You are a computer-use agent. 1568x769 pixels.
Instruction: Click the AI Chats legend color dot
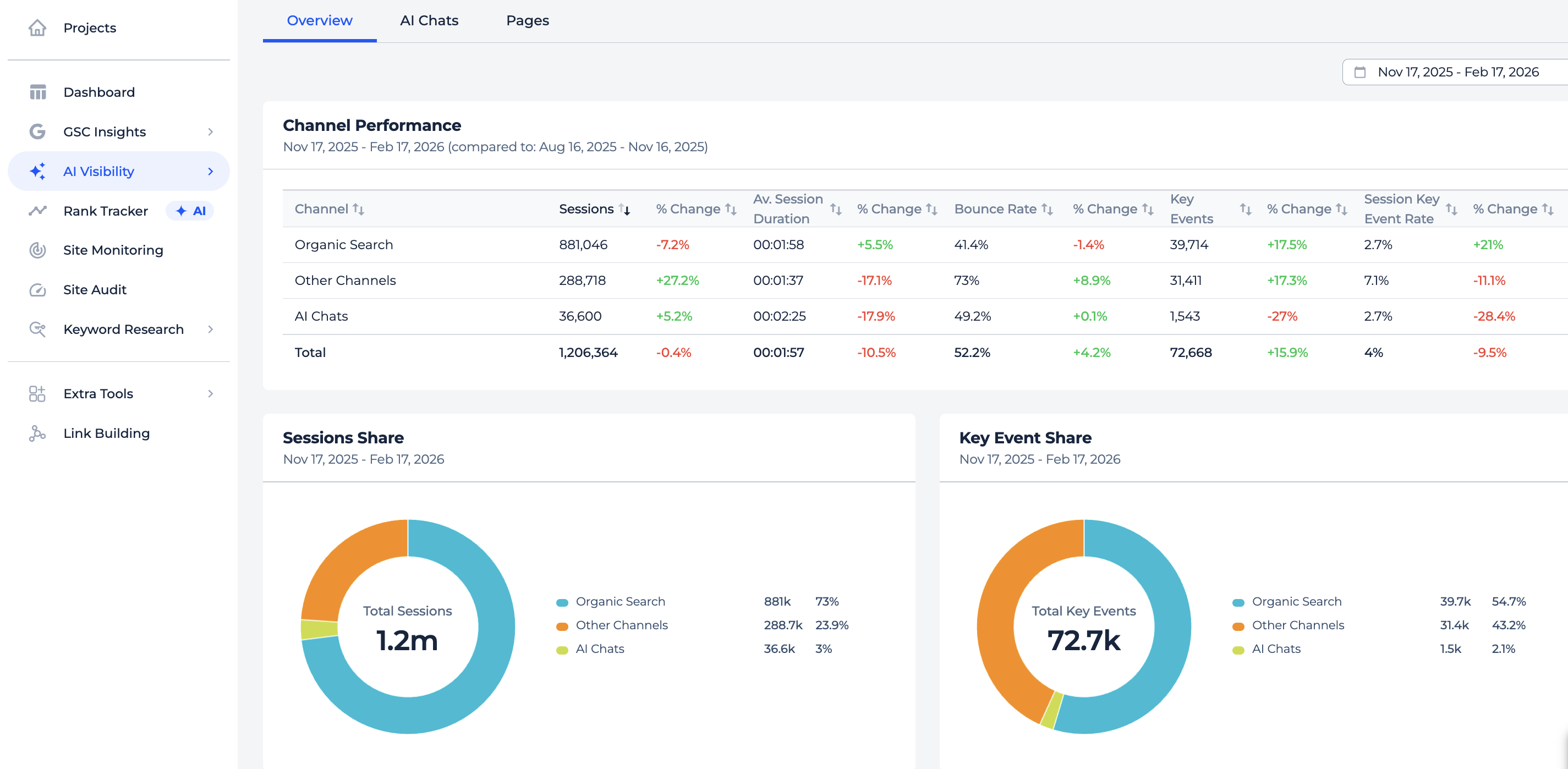pyautogui.click(x=562, y=649)
